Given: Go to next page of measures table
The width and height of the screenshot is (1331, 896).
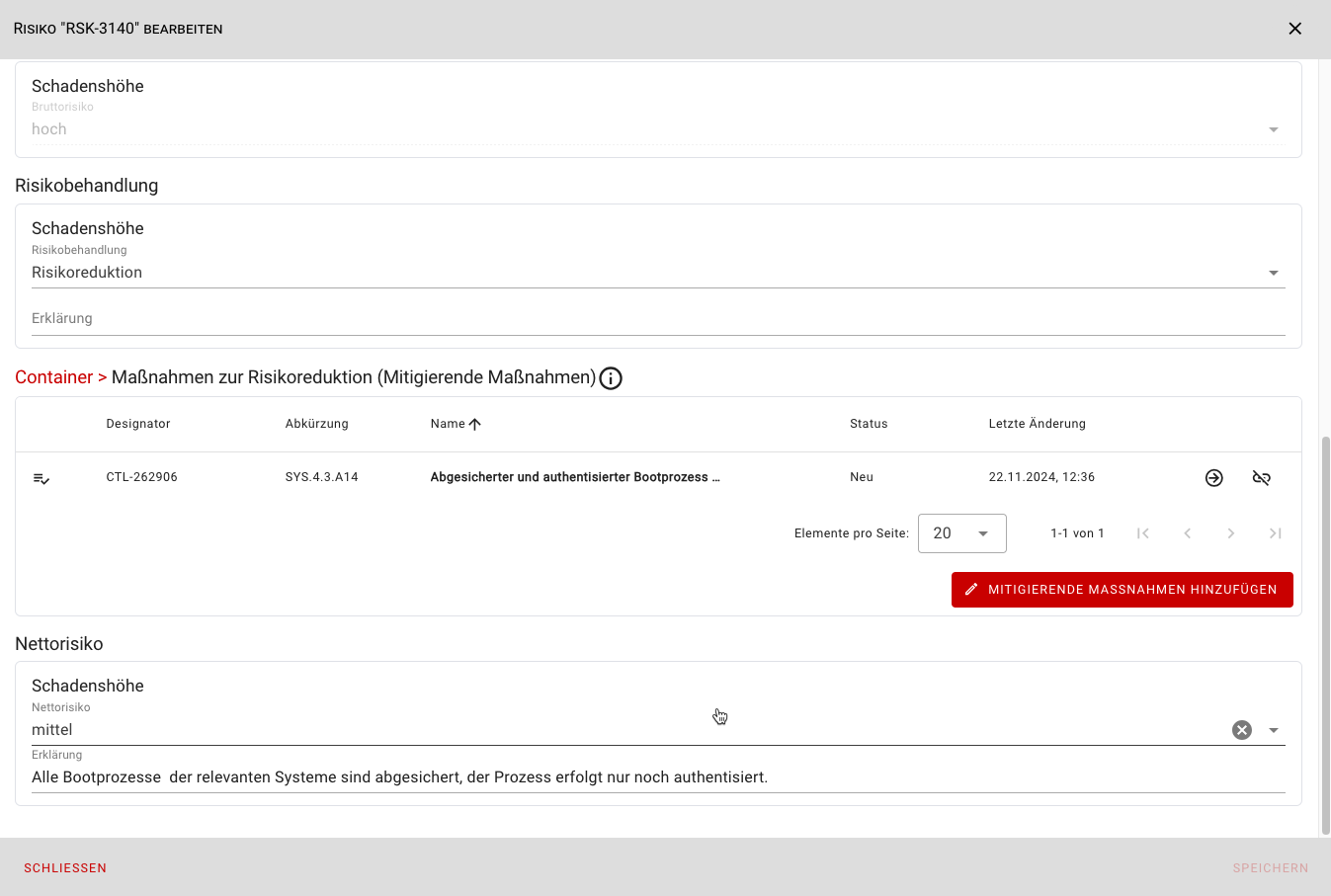Looking at the screenshot, I should point(1231,533).
